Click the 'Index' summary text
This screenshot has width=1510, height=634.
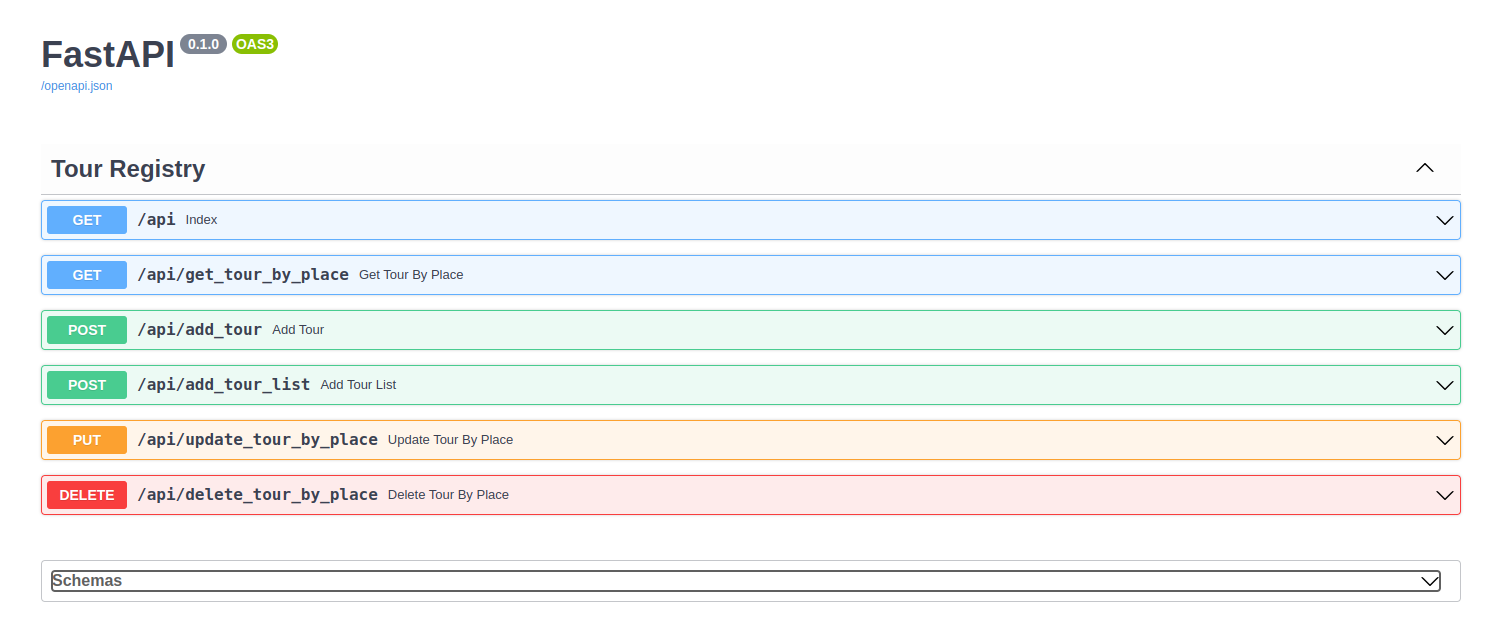coord(201,220)
